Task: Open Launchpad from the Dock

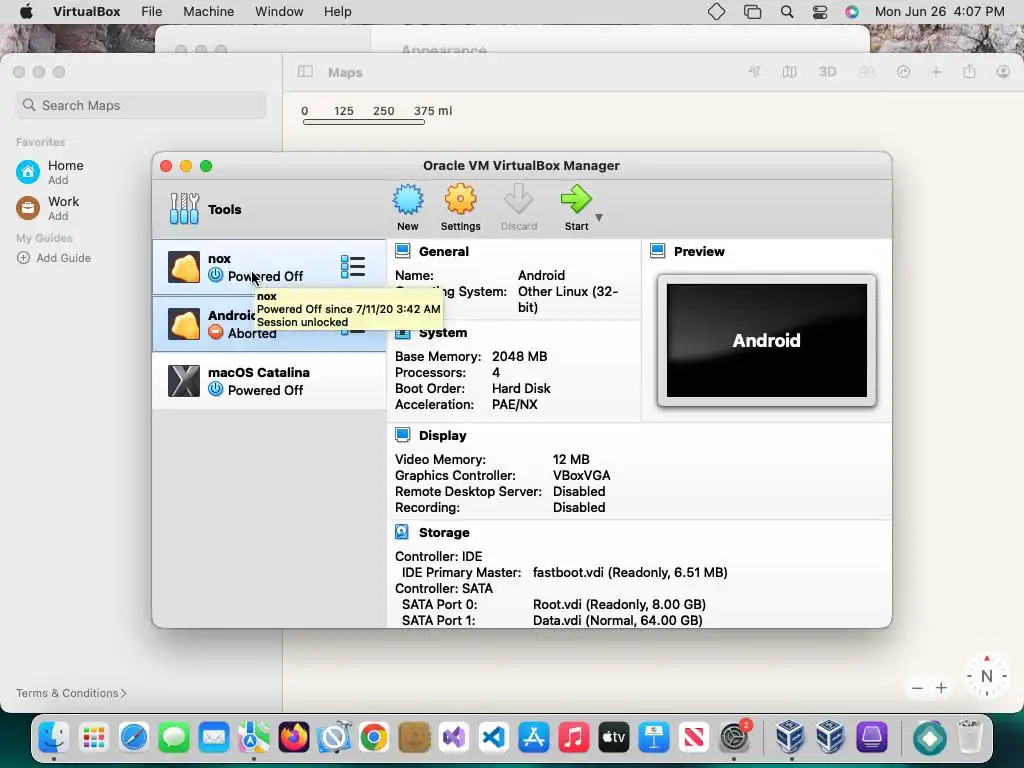Action: pos(93,737)
